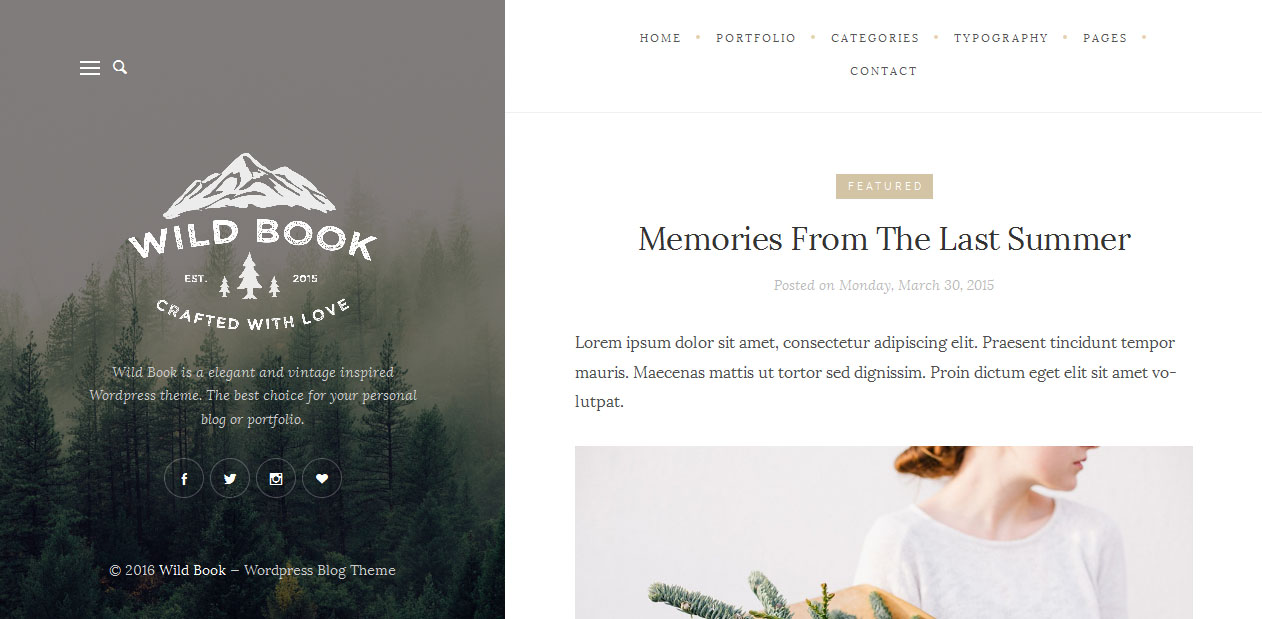Open the Memories From The Last Summer post
The width and height of the screenshot is (1262, 619).
coord(884,239)
